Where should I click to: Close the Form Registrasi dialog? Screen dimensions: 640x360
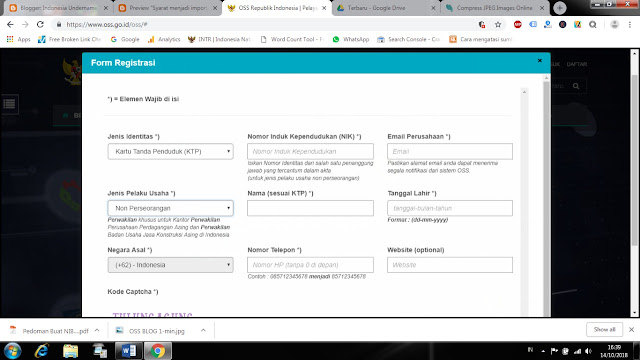(540, 60)
